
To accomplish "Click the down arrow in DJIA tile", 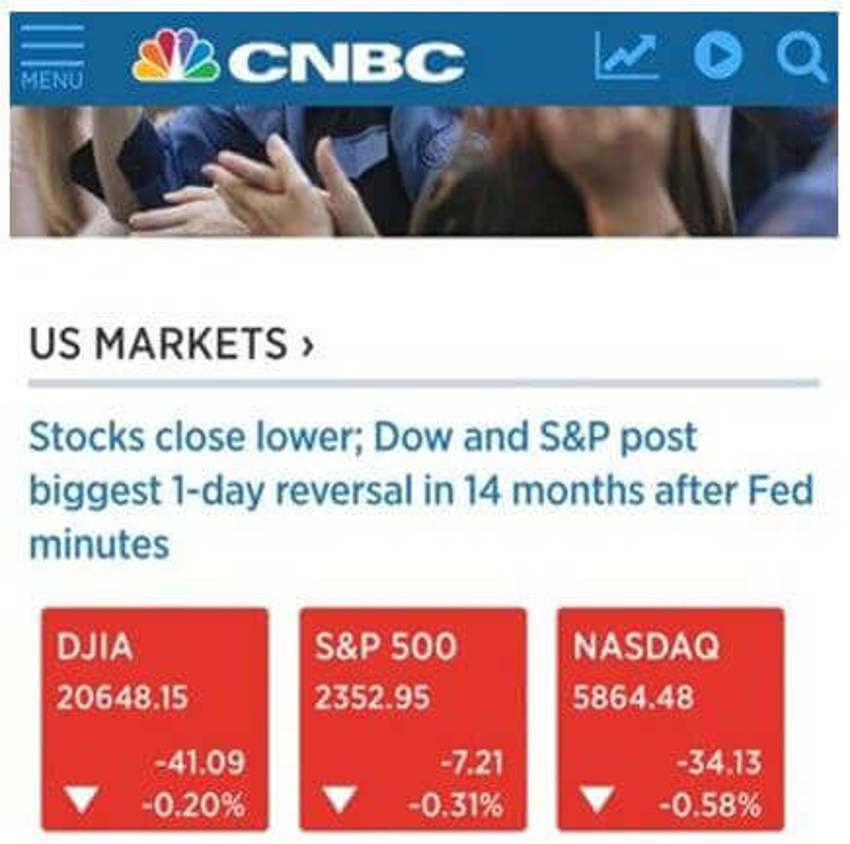I will (x=81, y=799).
